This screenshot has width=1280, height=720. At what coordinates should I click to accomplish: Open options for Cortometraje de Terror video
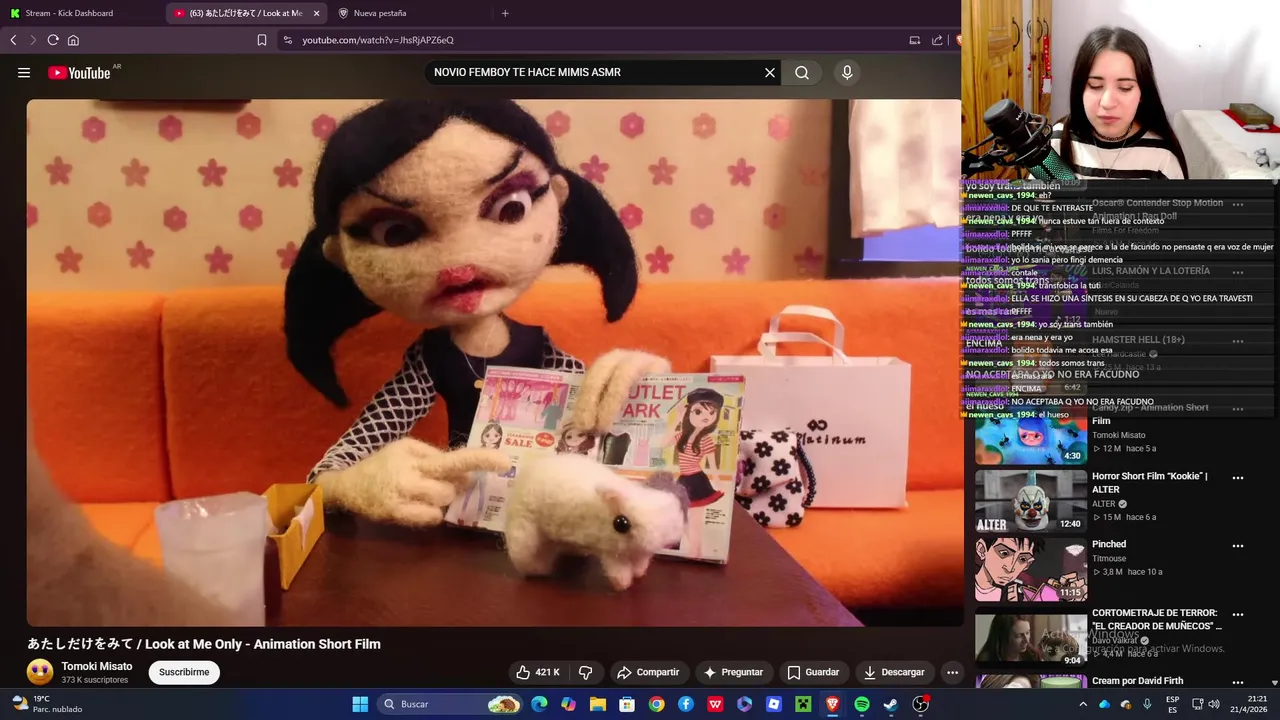click(x=1238, y=614)
